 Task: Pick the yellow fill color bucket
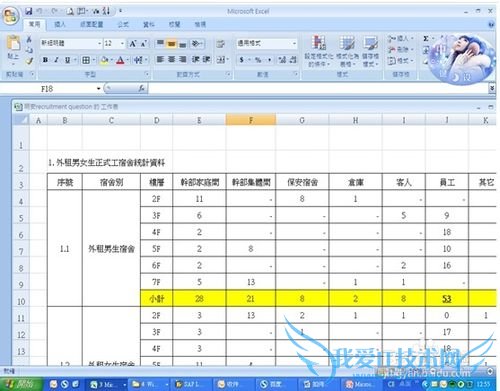(x=104, y=60)
